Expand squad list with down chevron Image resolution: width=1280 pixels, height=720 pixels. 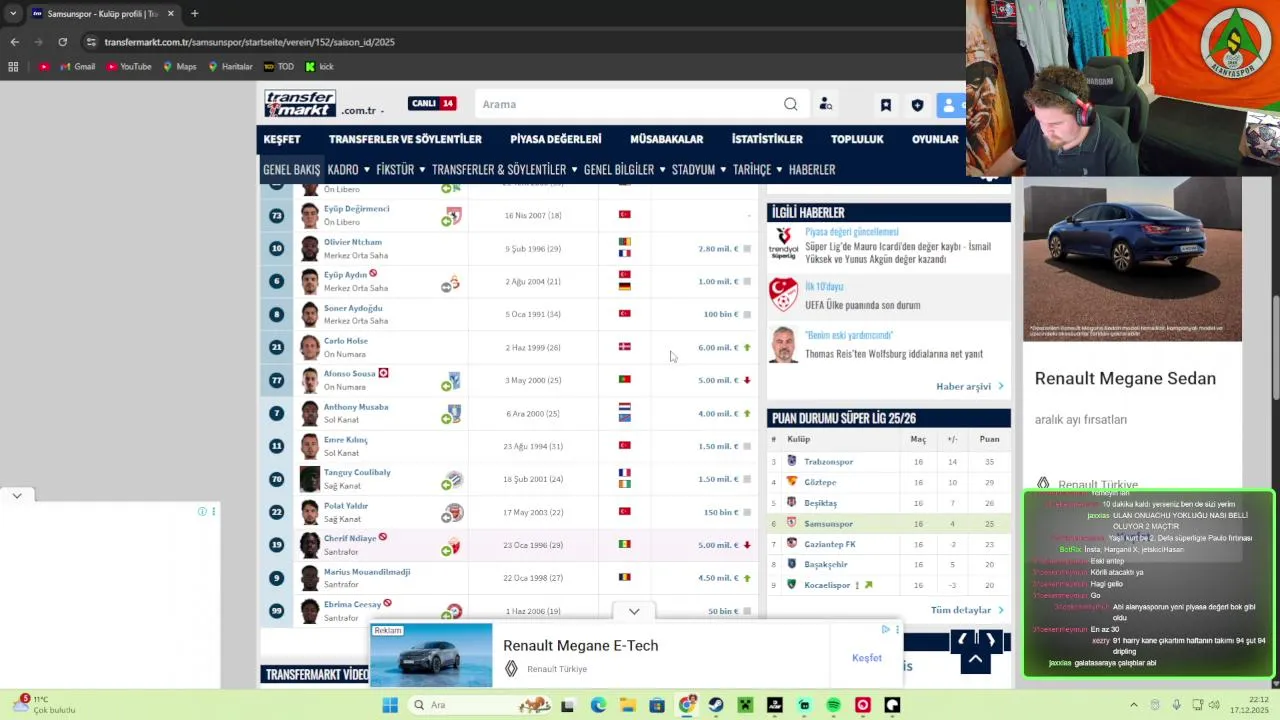[x=634, y=611]
